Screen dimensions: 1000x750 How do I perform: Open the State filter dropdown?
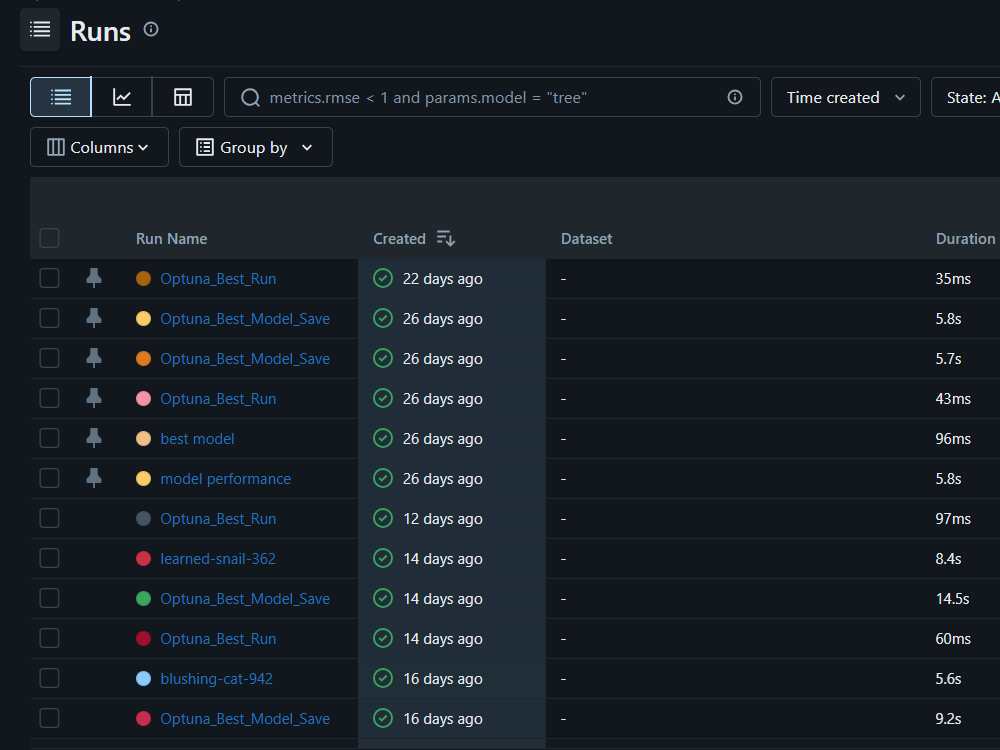(966, 97)
